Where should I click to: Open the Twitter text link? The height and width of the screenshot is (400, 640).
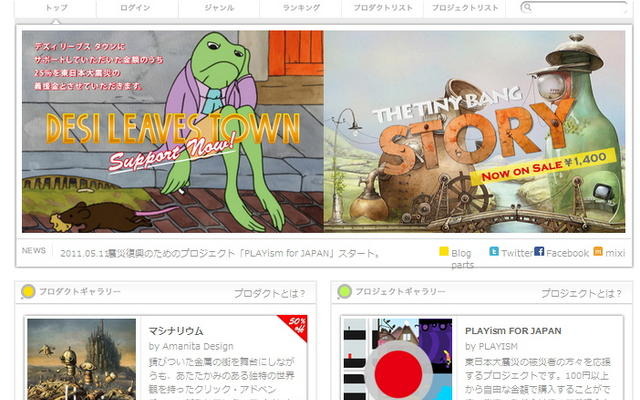point(517,253)
